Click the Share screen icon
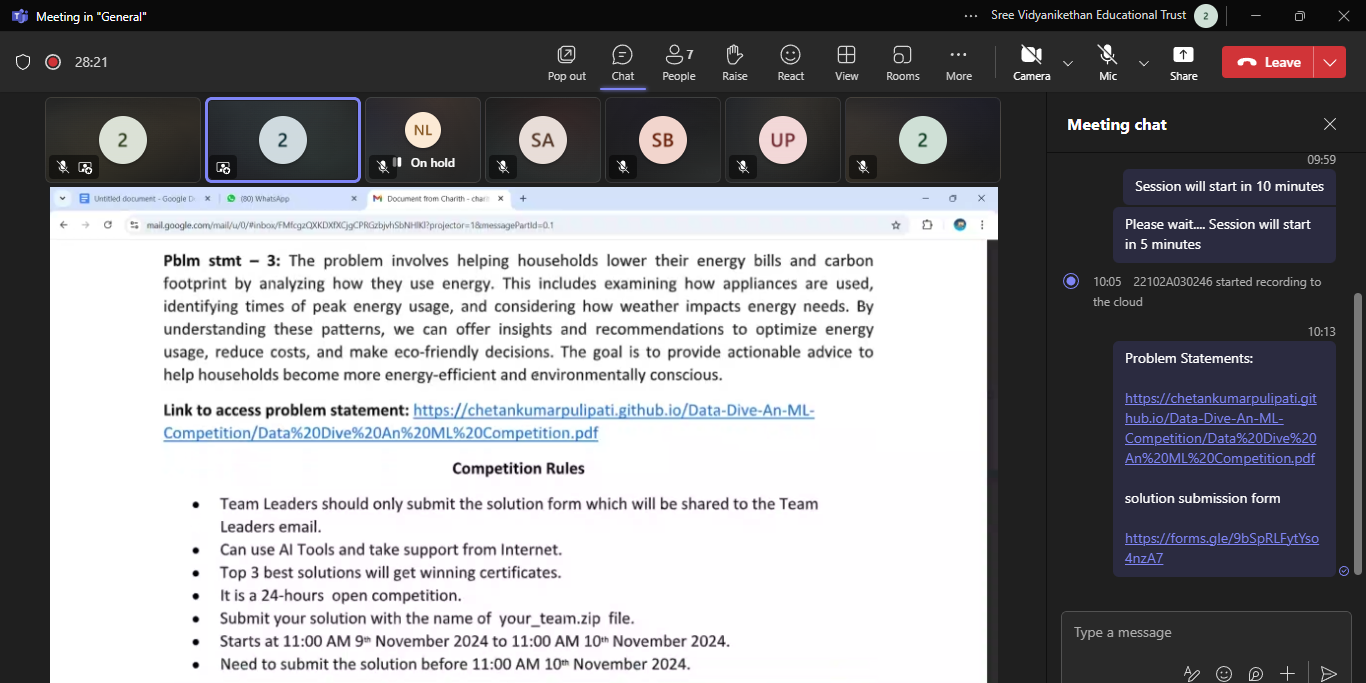The image size is (1366, 683). coord(1183,62)
